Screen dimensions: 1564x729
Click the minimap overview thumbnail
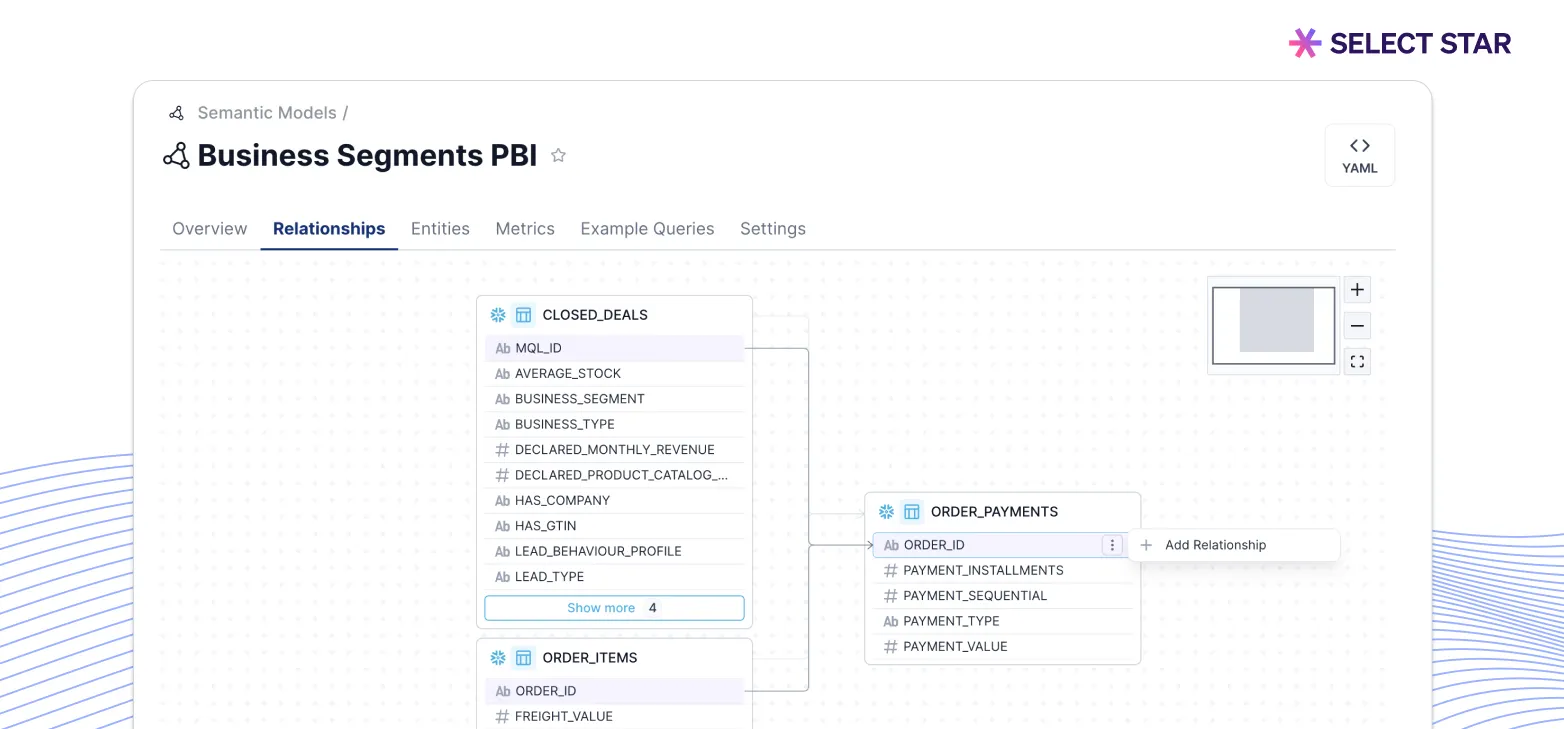click(1273, 325)
